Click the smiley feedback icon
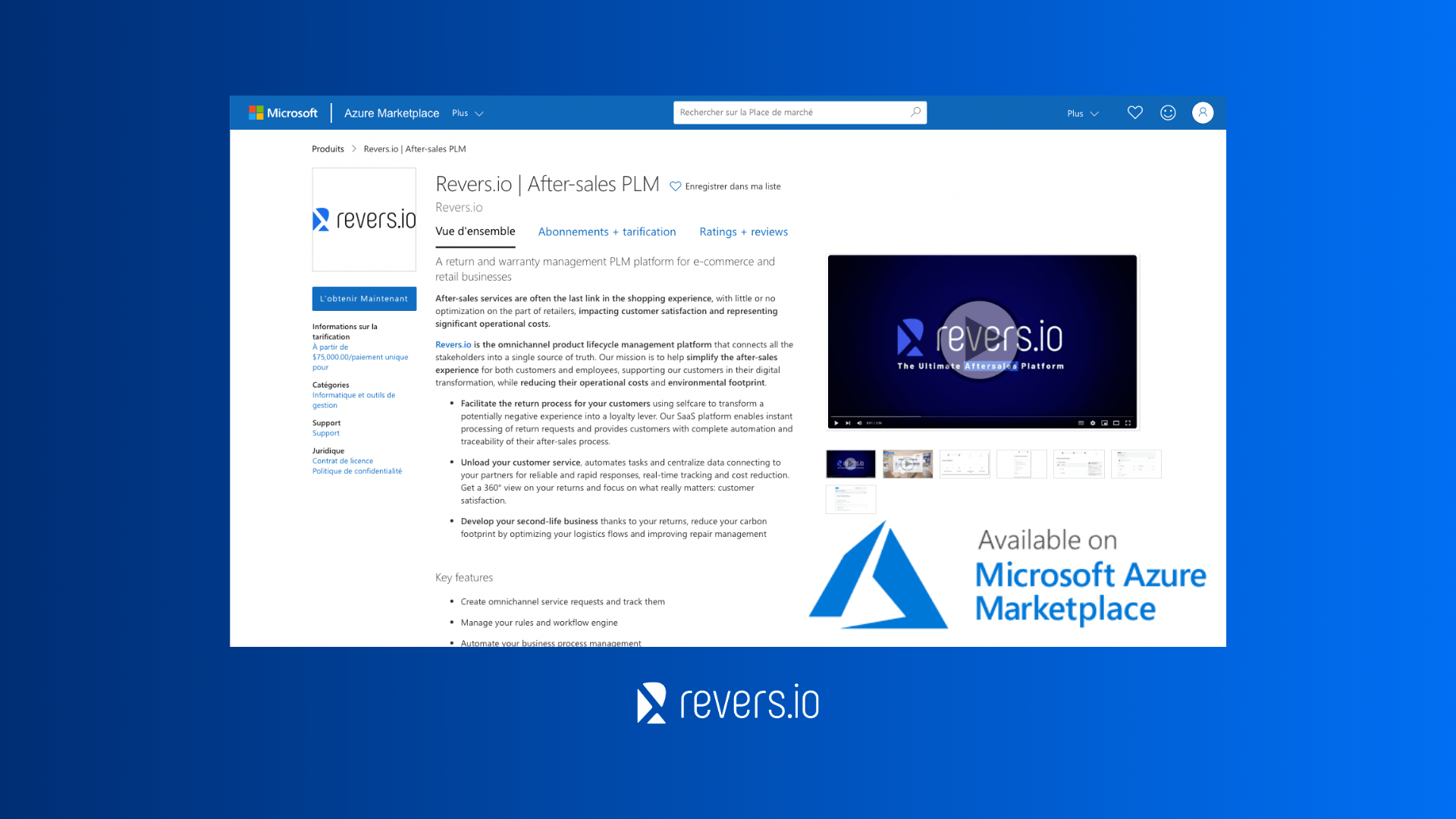The width and height of the screenshot is (1456, 819). point(1168,112)
